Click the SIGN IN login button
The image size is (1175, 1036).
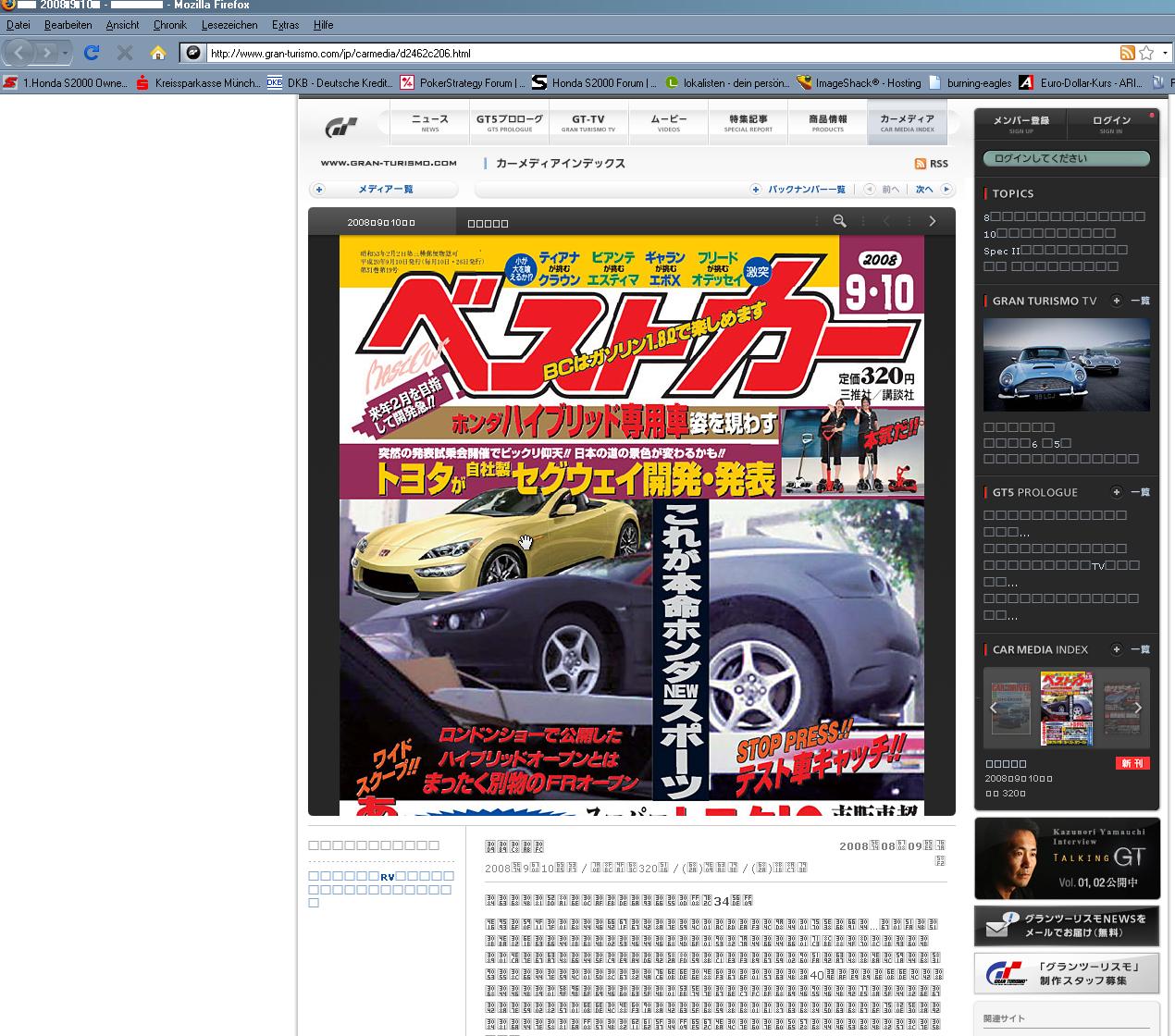pos(1111,124)
